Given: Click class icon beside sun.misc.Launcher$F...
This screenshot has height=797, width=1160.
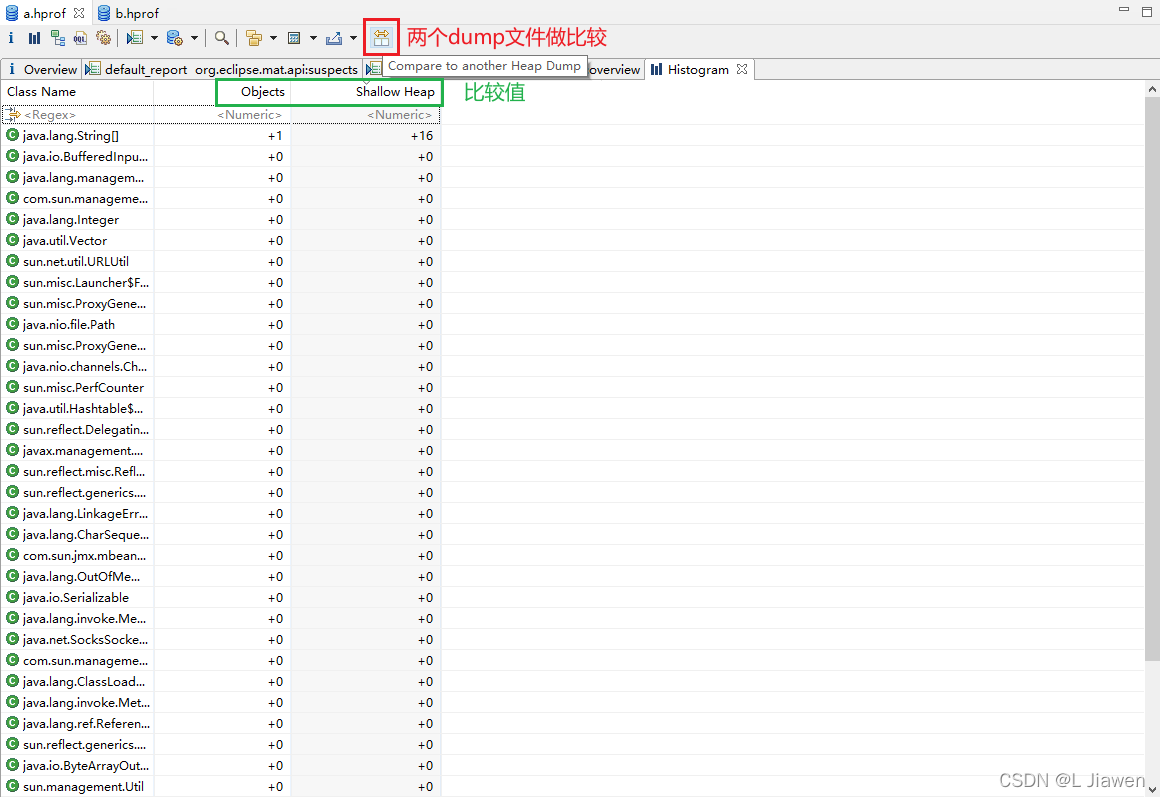Looking at the screenshot, I should click(12, 282).
